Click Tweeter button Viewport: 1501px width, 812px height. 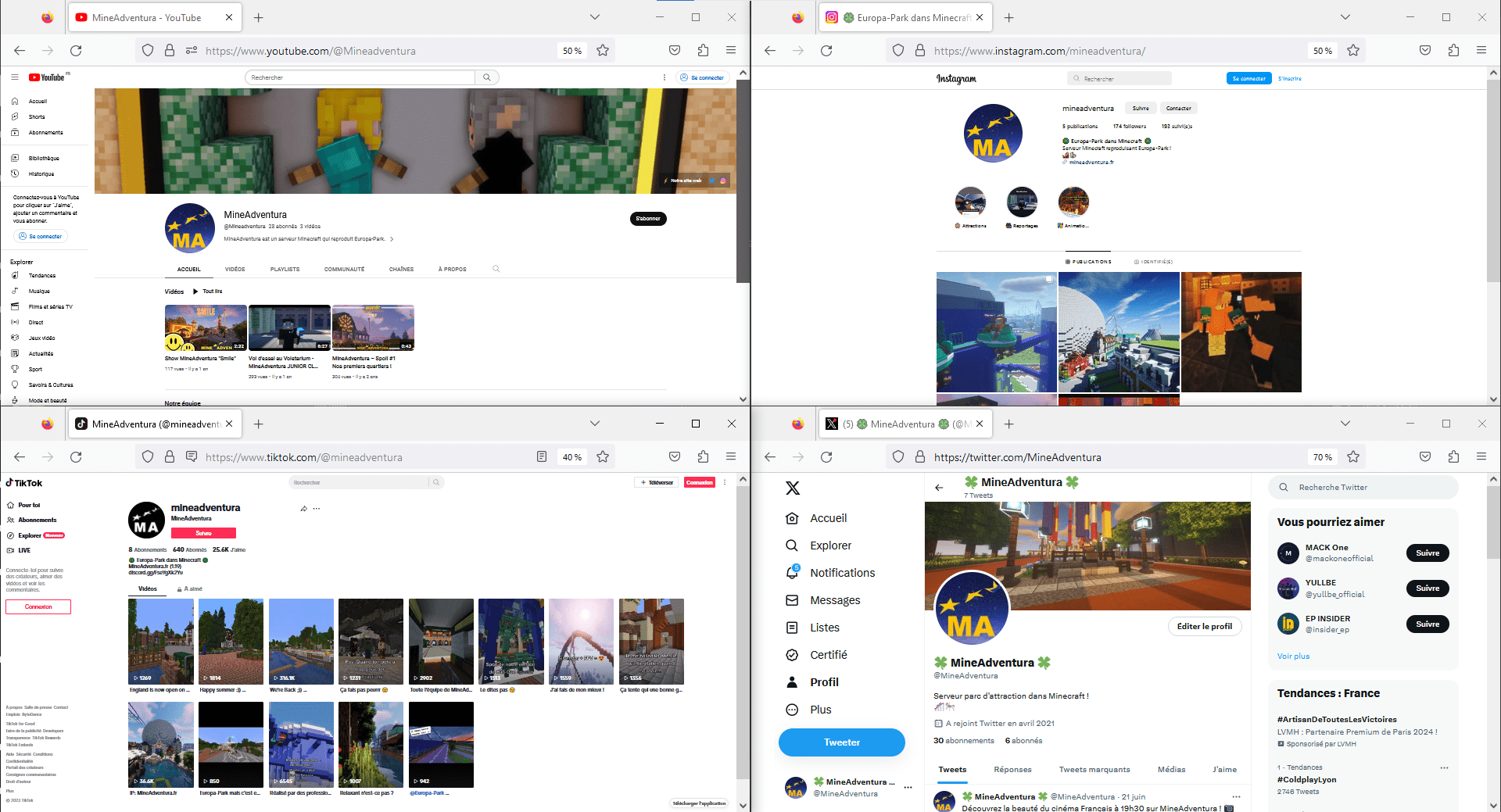point(841,742)
